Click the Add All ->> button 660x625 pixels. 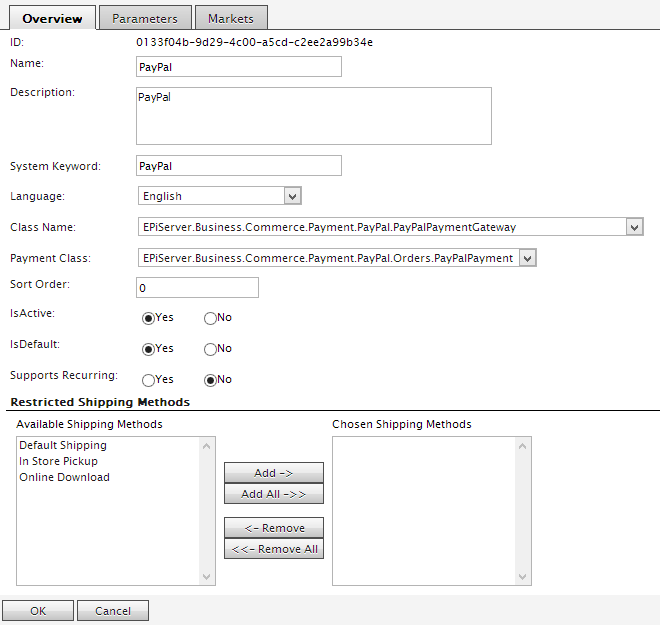[x=273, y=494]
